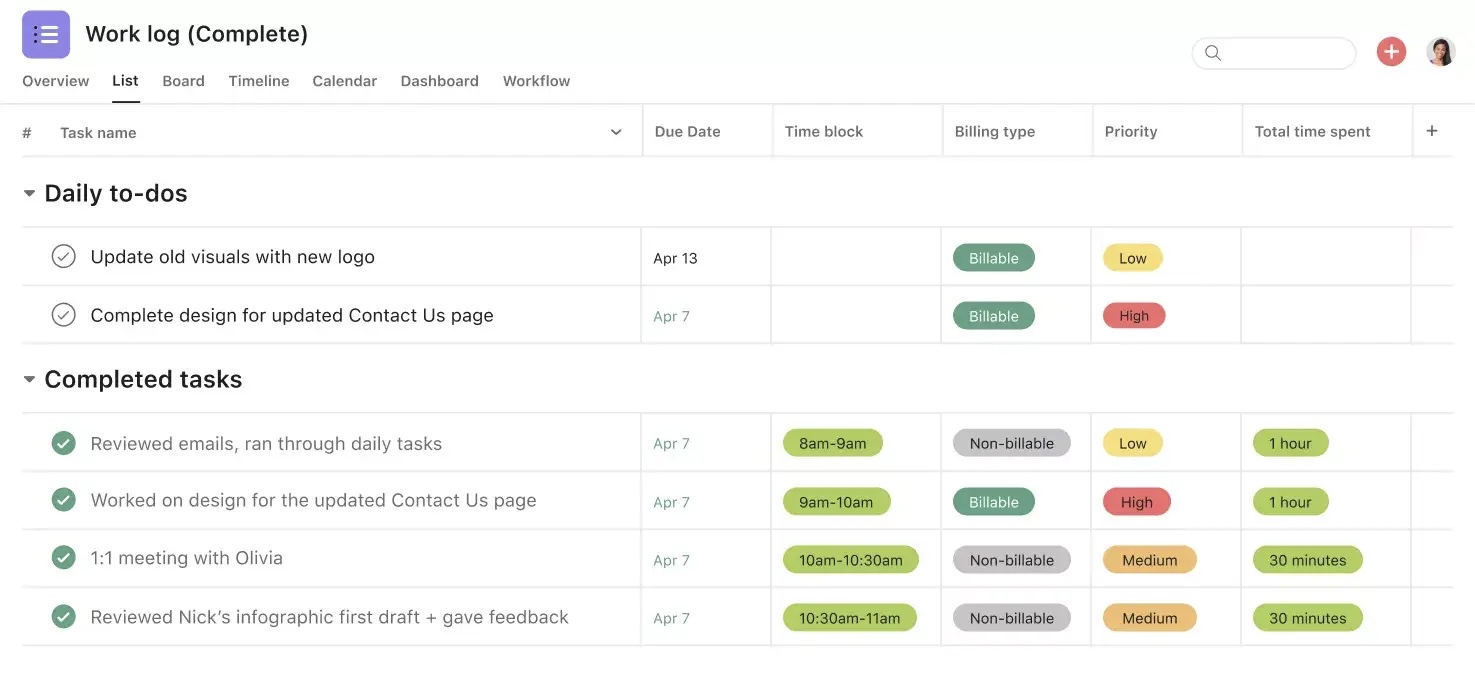Click into the search field
The image size is (1475, 697).
(1274, 53)
